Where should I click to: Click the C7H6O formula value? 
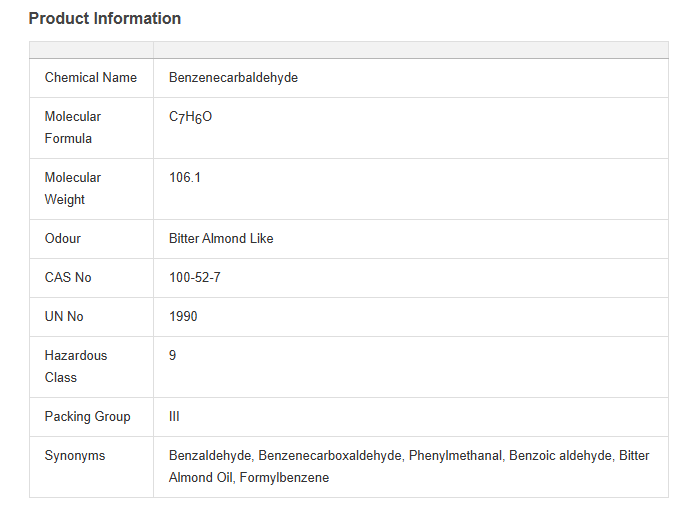click(191, 117)
